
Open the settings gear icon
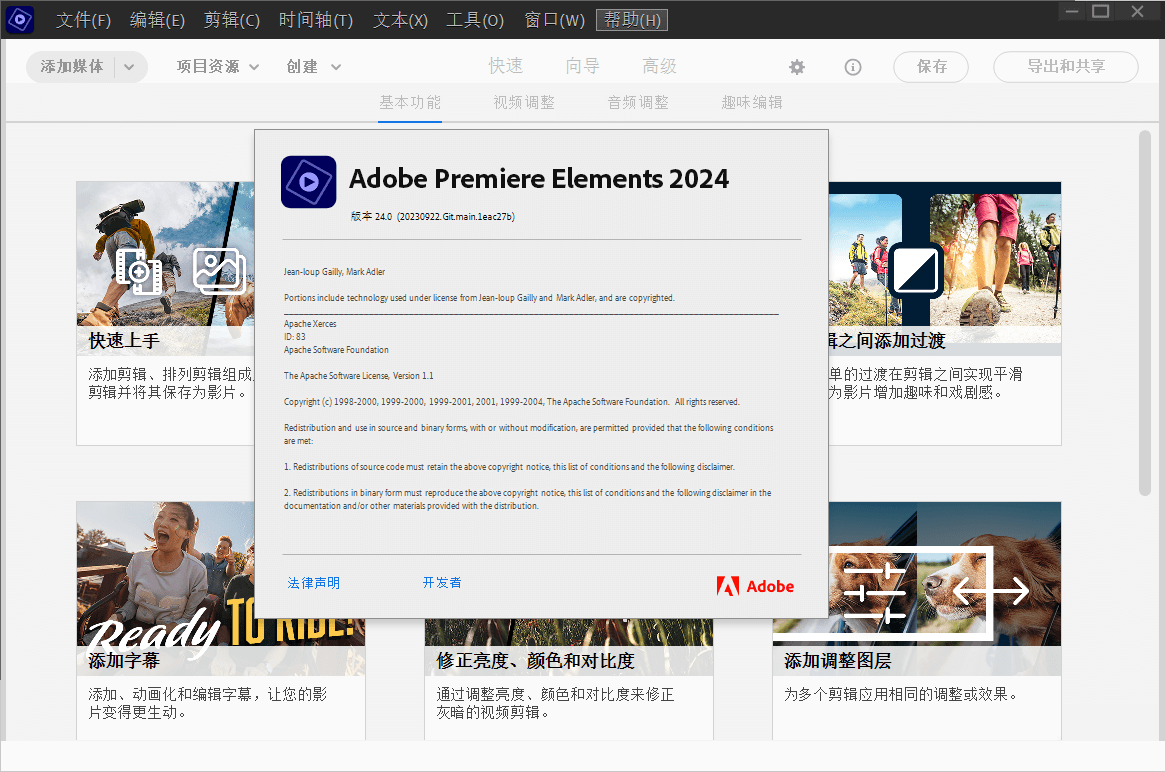point(796,67)
